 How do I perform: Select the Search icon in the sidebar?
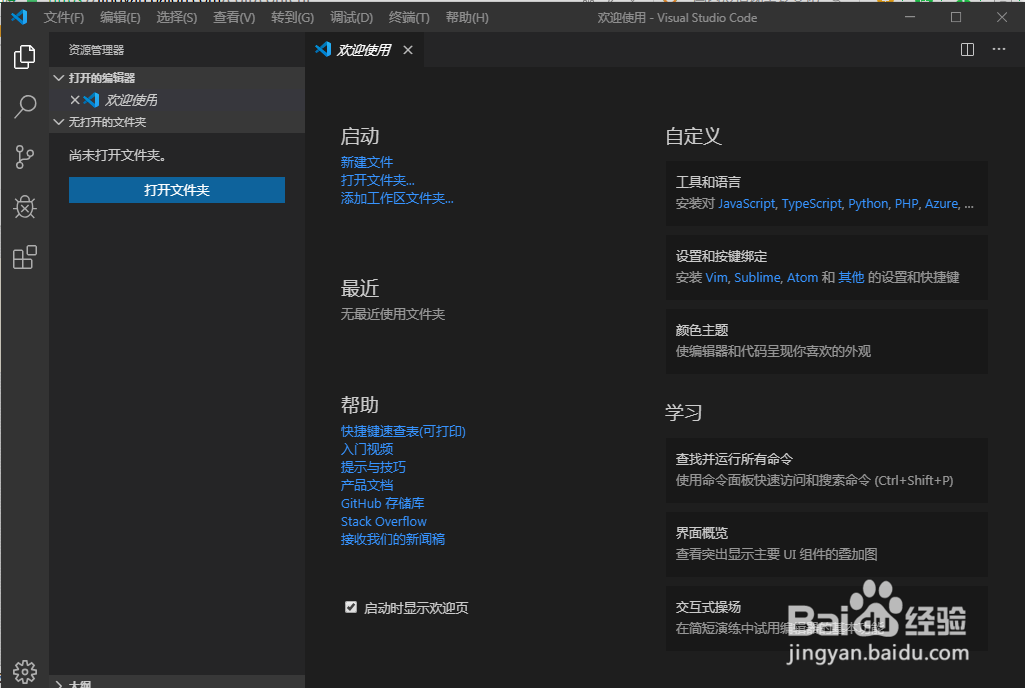point(24,107)
